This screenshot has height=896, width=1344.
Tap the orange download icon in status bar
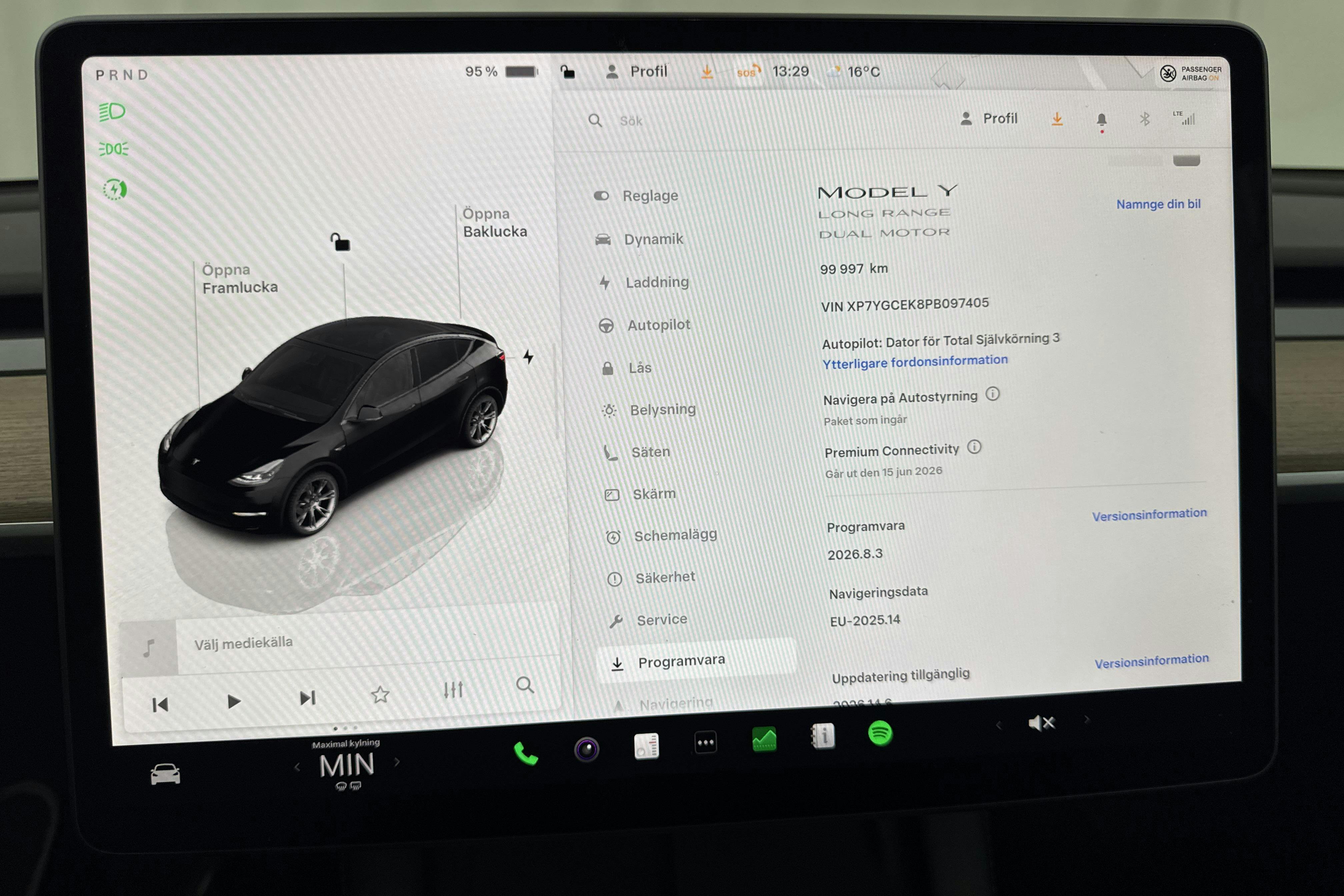707,71
